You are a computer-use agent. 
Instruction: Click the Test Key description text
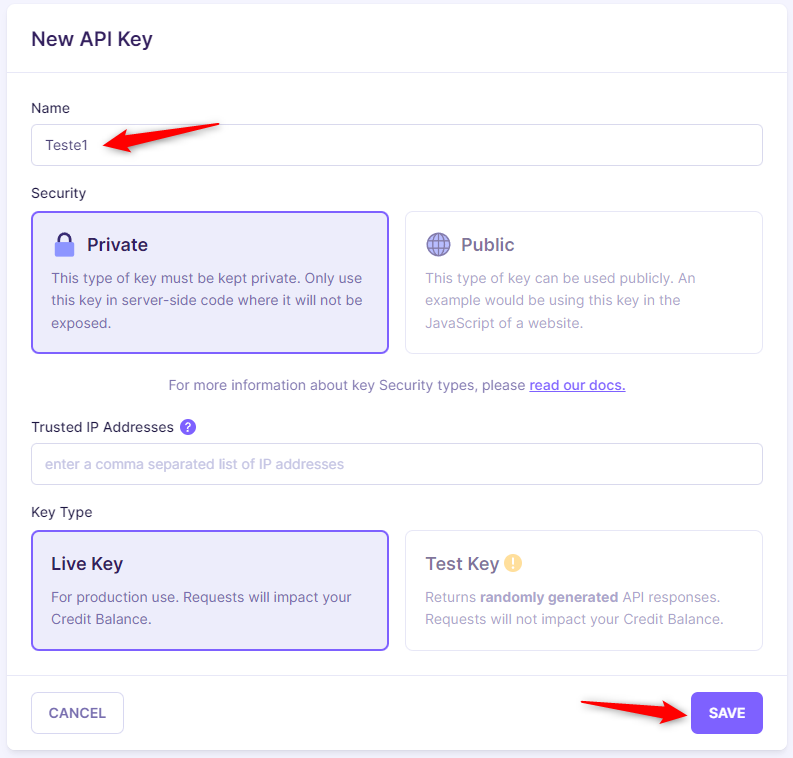click(574, 608)
